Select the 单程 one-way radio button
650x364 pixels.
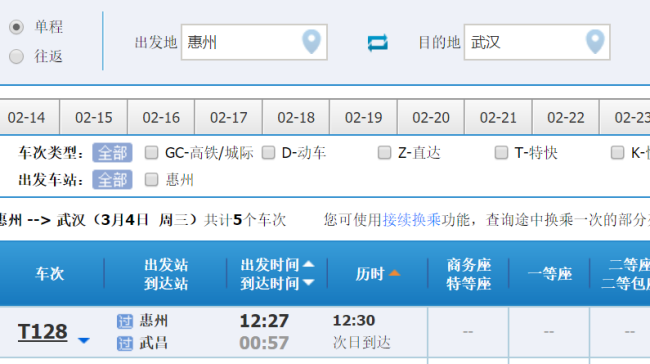coord(16,27)
